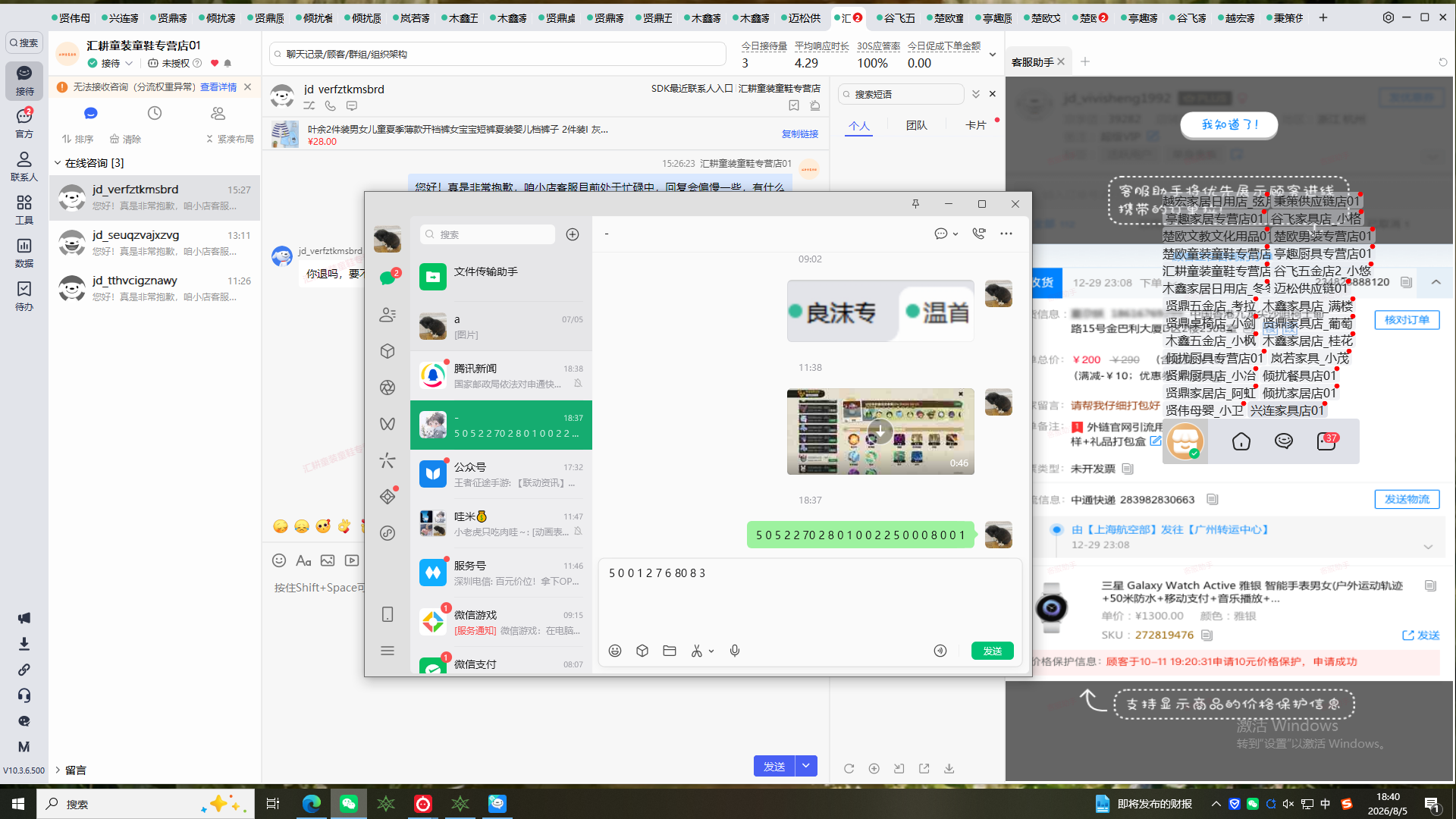This screenshot has width=1456, height=819.
Task: Expand the double-chevron beside the 搜索短语 box
Action: [976, 94]
